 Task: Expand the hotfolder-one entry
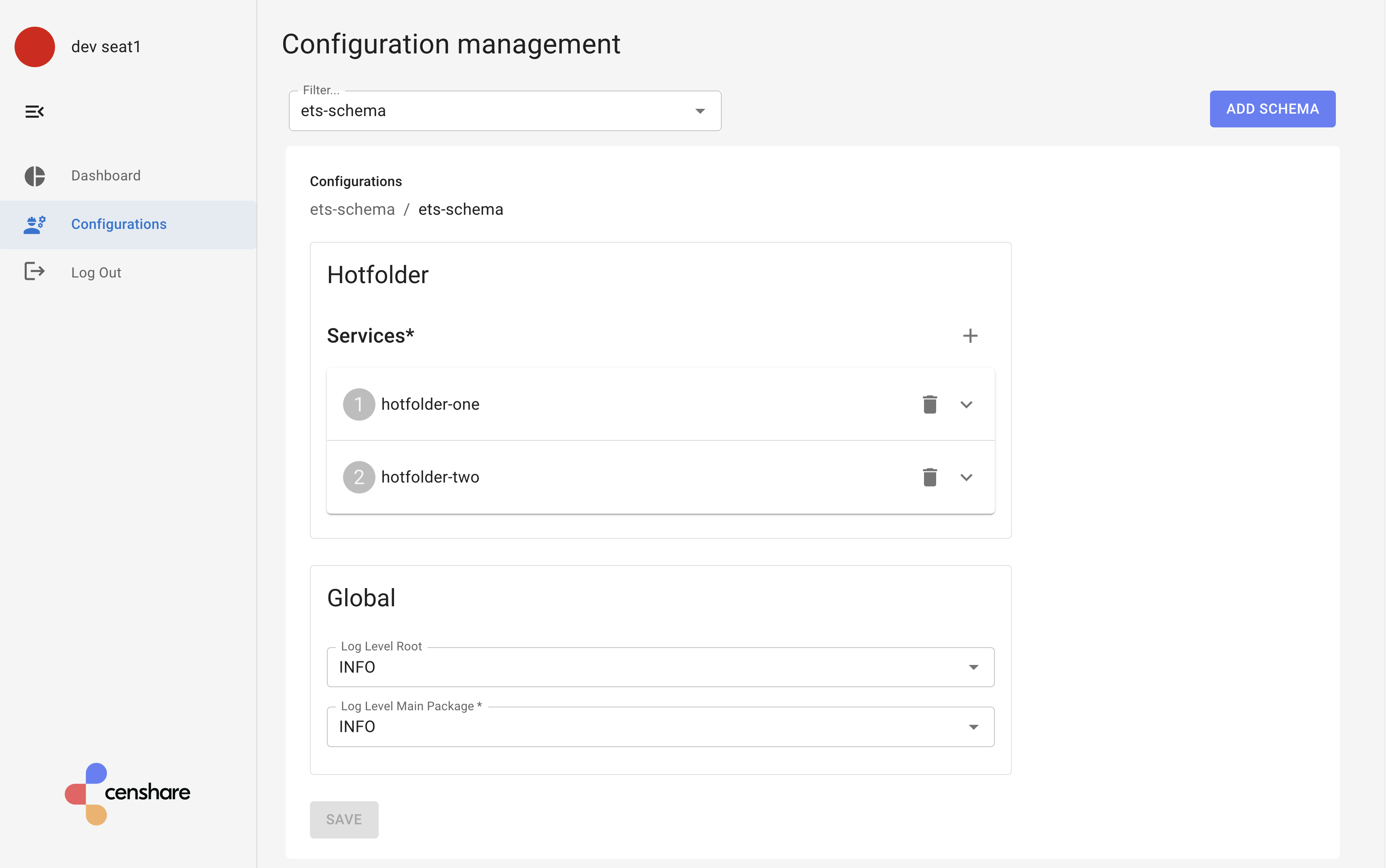pyautogui.click(x=966, y=404)
